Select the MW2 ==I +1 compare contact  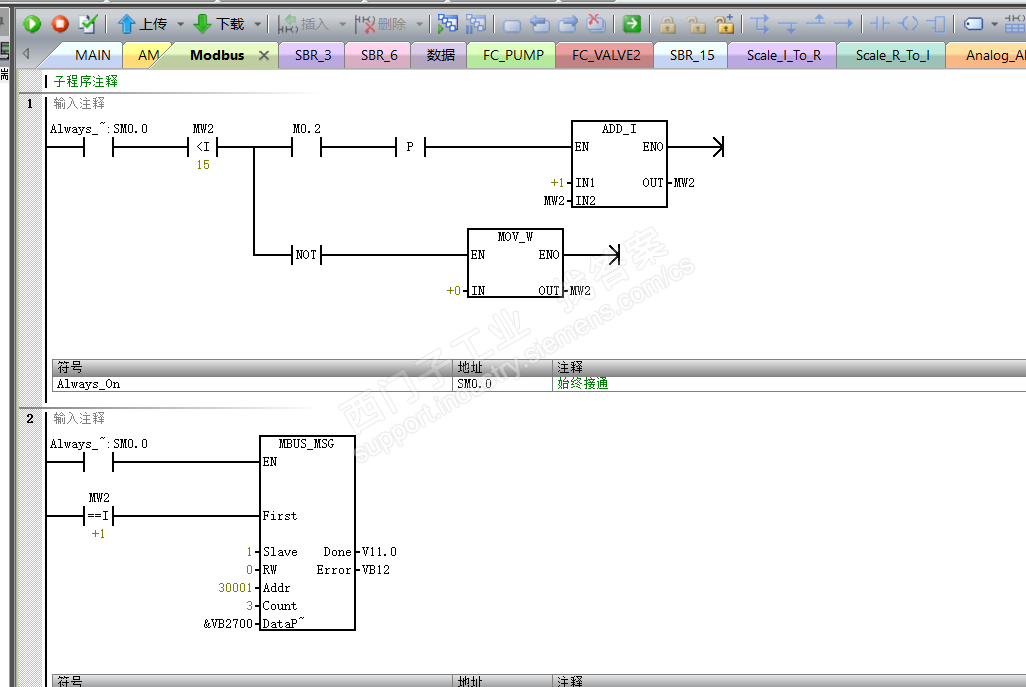[99, 516]
